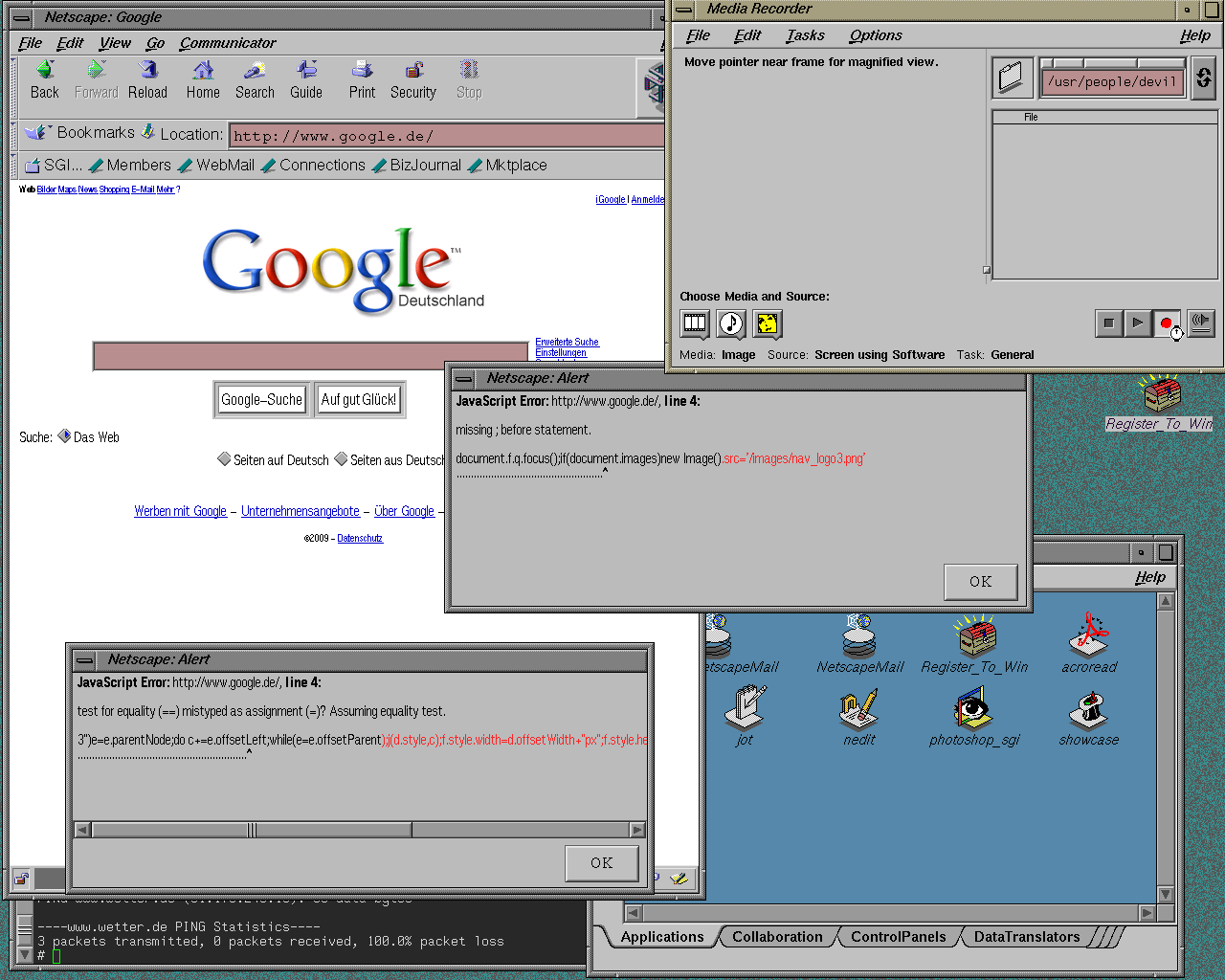
Task: Open the Guide in Netscape toolbar
Action: pos(306,80)
